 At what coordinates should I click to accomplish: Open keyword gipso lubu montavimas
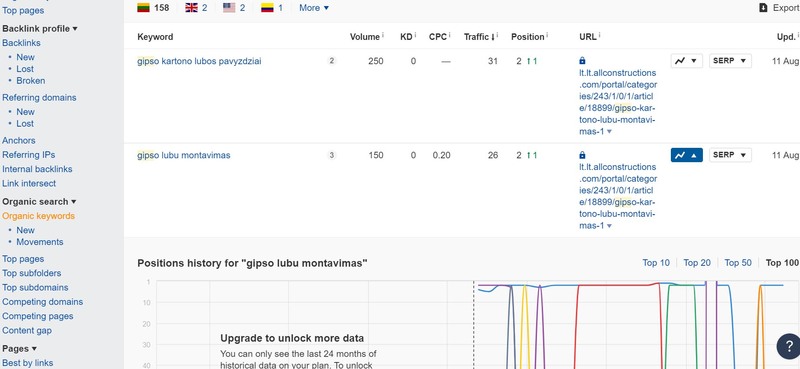pyautogui.click(x=184, y=155)
